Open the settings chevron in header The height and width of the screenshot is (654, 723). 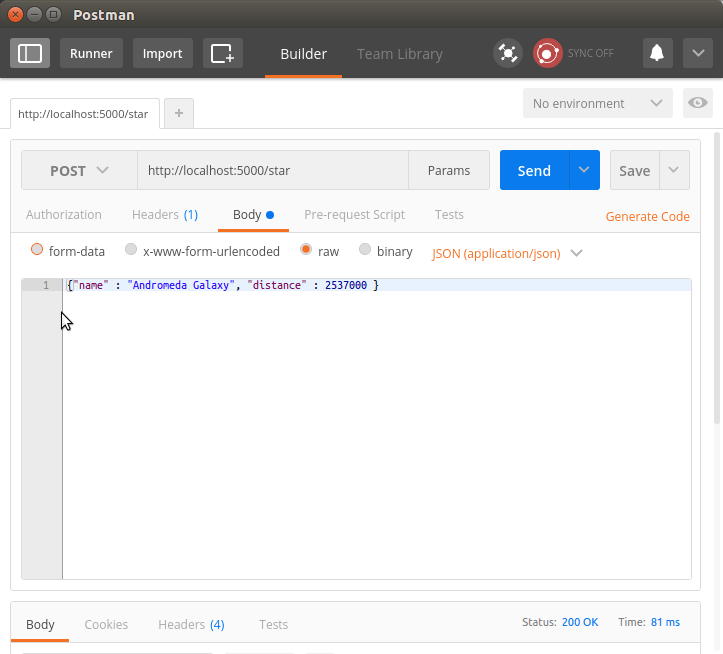coord(698,53)
